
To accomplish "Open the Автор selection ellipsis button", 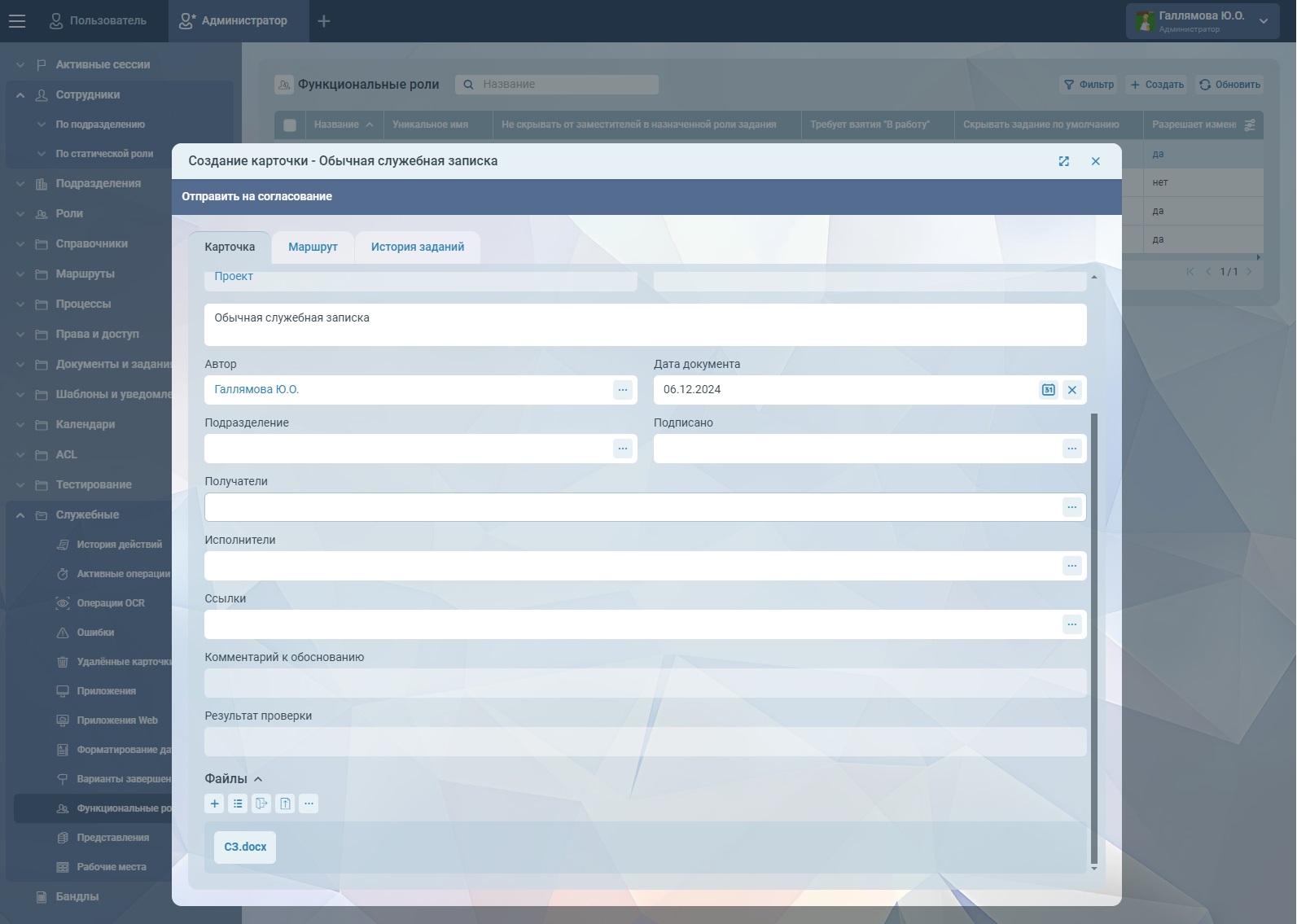I will pos(622,390).
